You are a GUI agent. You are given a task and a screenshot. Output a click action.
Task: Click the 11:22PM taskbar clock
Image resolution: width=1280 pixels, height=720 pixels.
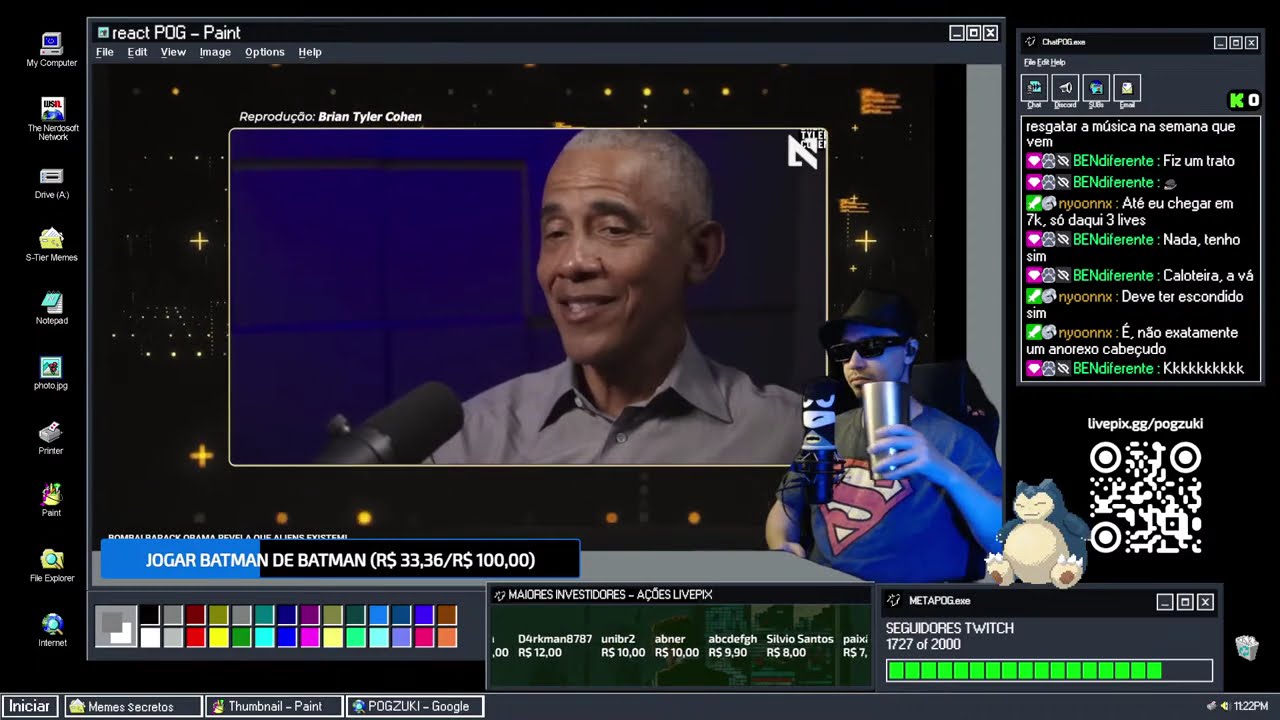coord(1251,706)
